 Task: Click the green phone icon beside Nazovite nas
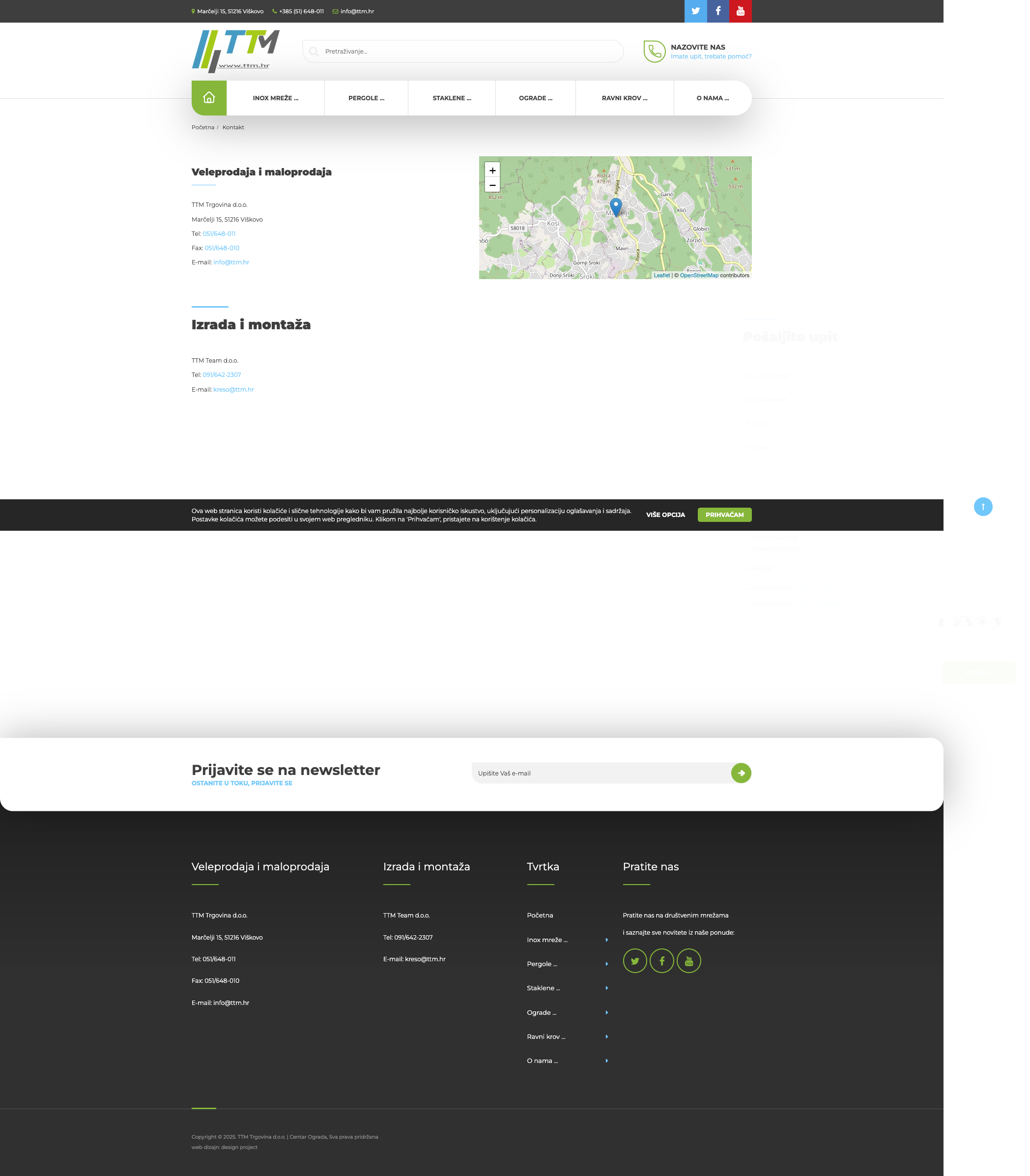pyautogui.click(x=654, y=51)
